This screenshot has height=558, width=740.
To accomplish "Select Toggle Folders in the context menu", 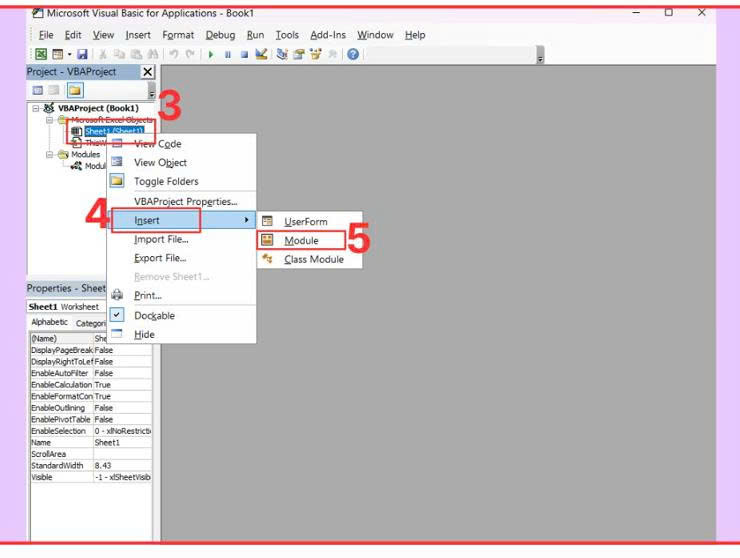I will (x=166, y=181).
